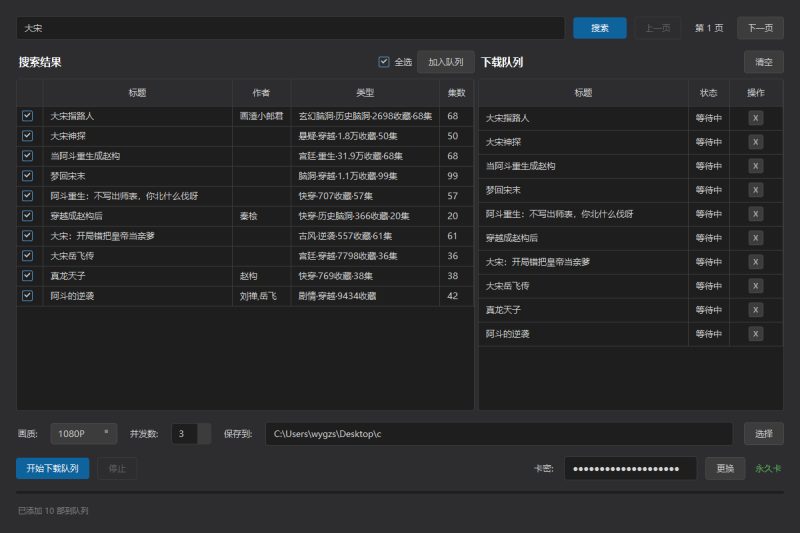Click the 保存到 save path field
This screenshot has height=533, width=800.
pos(498,434)
